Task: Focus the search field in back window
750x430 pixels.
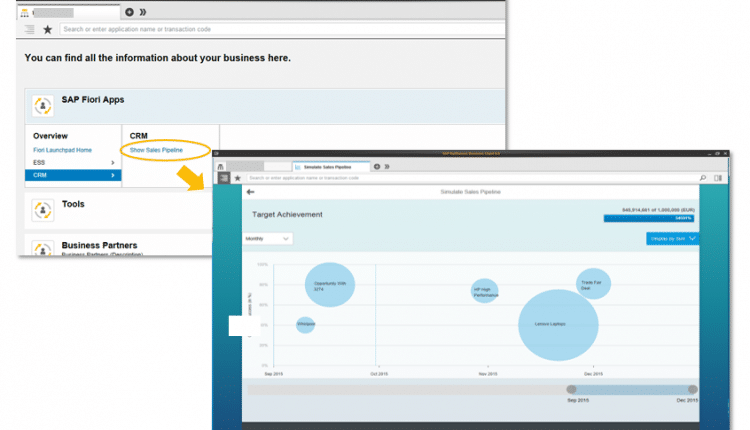Action: (x=282, y=29)
